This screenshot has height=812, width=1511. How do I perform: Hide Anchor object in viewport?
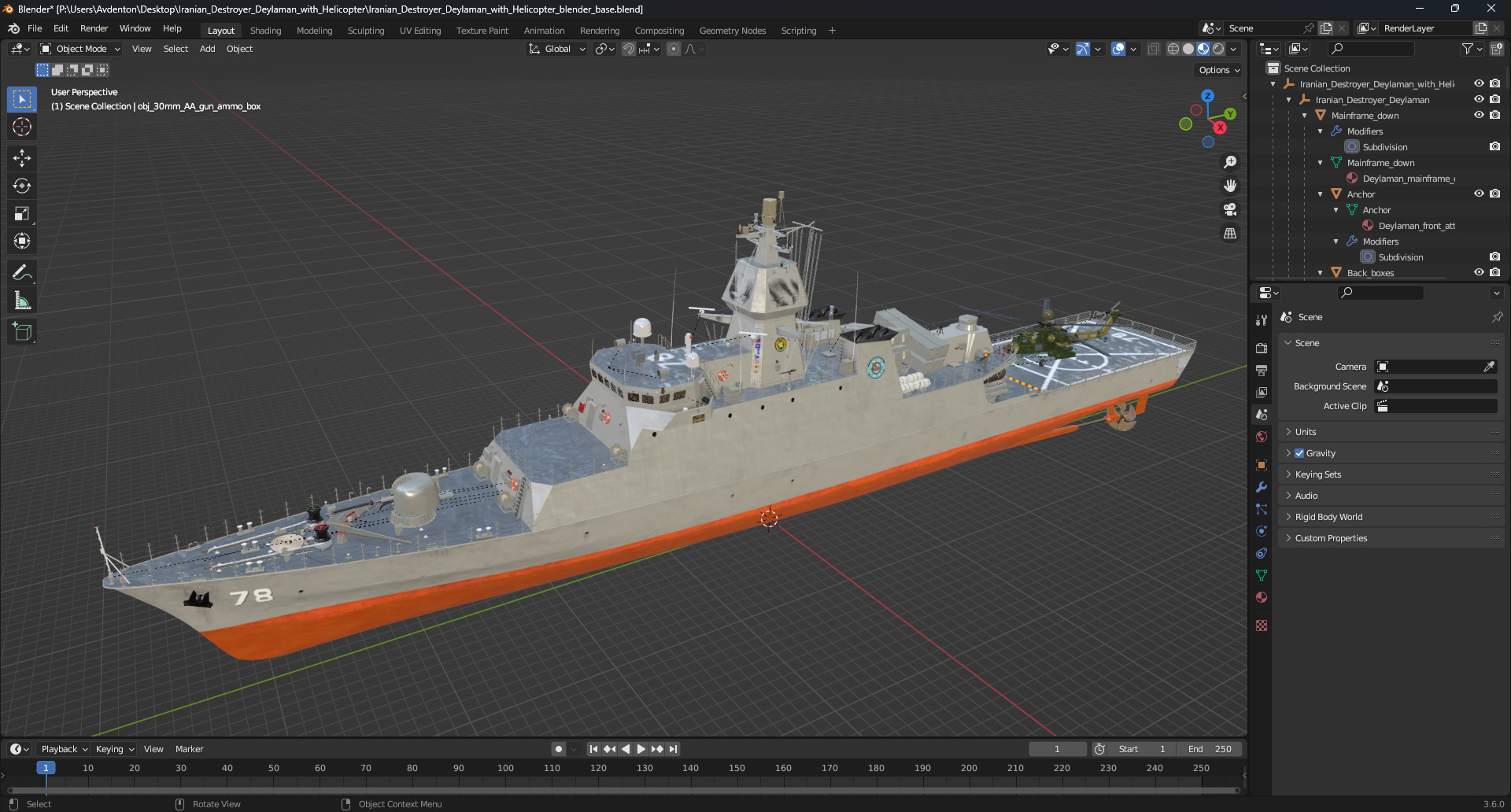point(1479,194)
